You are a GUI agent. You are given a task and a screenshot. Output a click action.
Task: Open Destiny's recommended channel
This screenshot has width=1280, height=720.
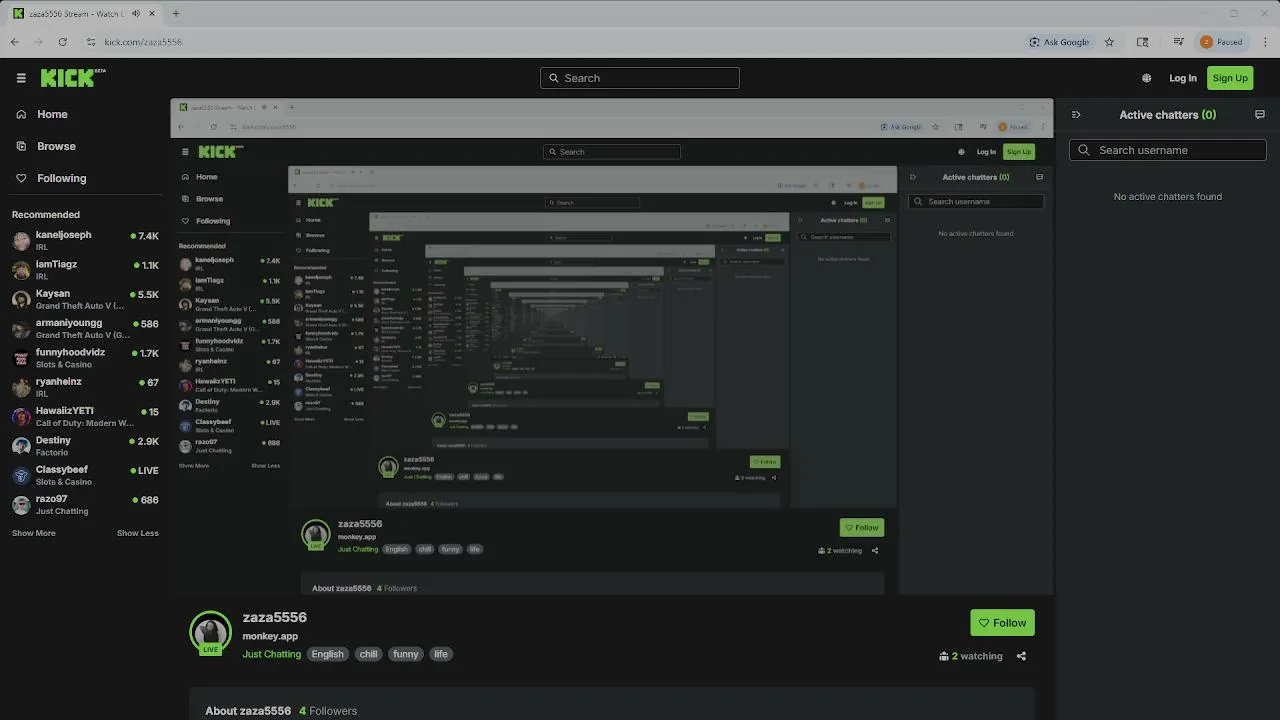pos(85,446)
